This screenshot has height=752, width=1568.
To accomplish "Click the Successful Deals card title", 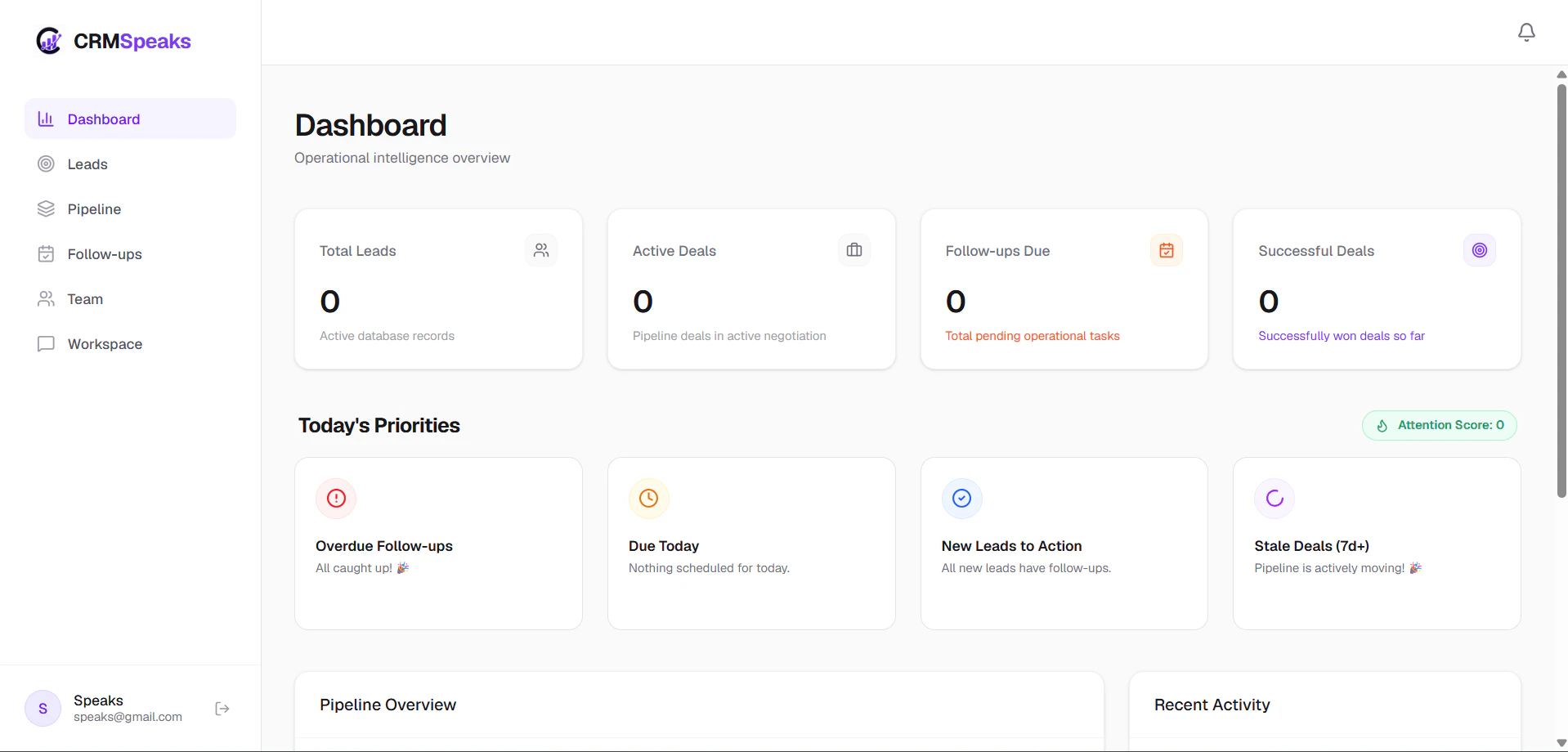I will pyautogui.click(x=1316, y=251).
